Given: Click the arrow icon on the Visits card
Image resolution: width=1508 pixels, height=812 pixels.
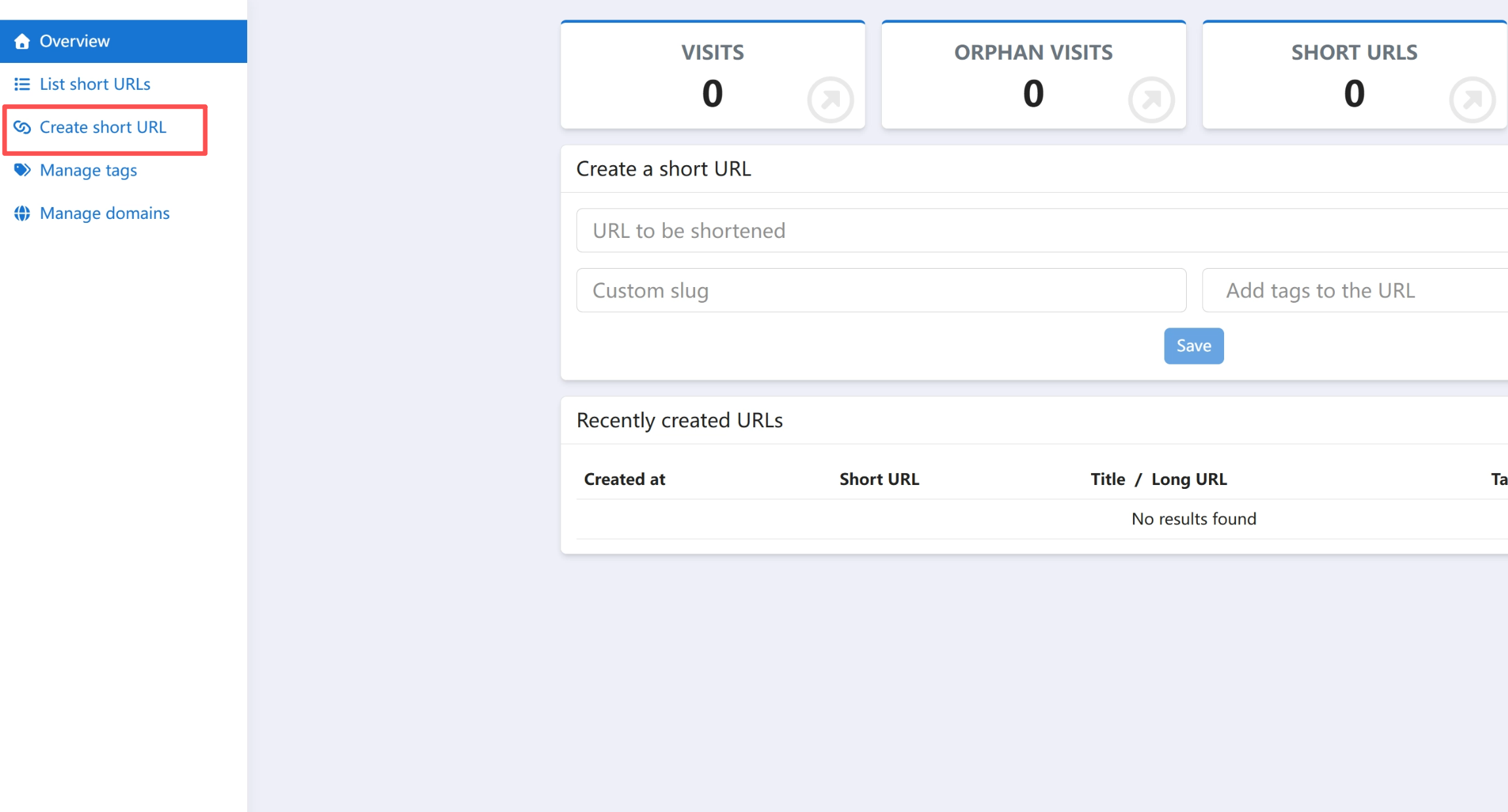Looking at the screenshot, I should tap(830, 100).
